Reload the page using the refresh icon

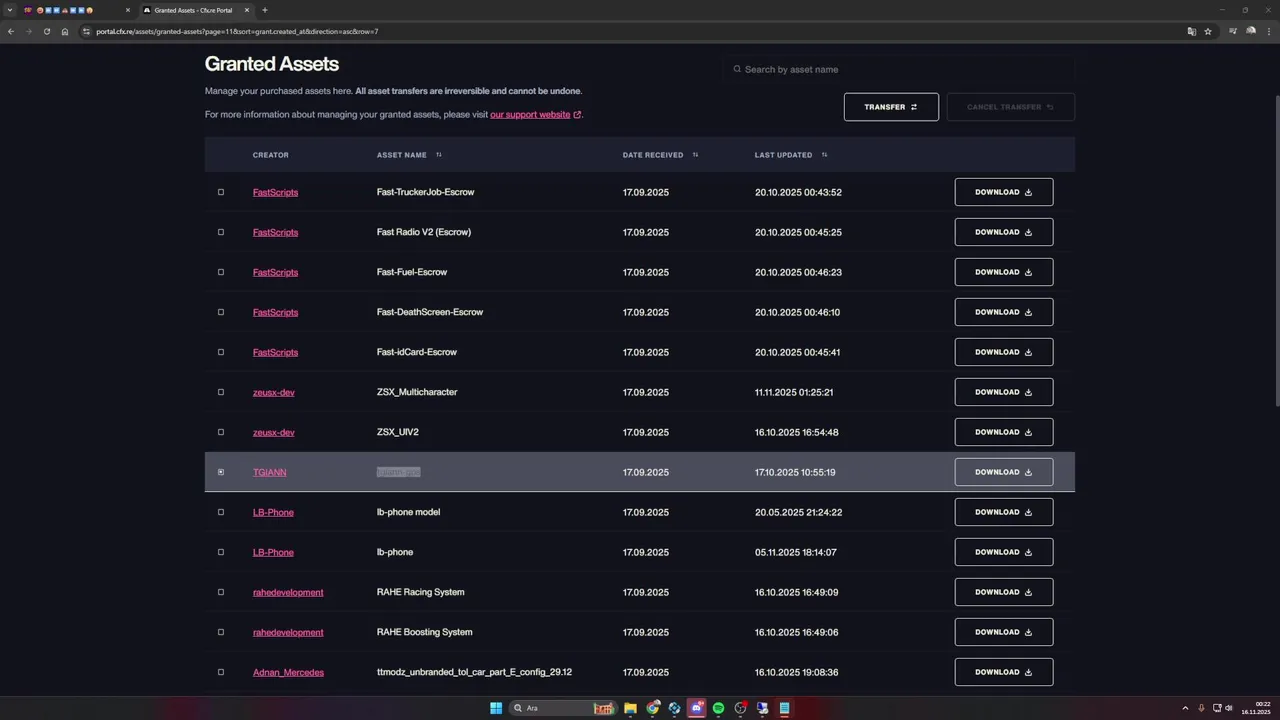[x=46, y=31]
